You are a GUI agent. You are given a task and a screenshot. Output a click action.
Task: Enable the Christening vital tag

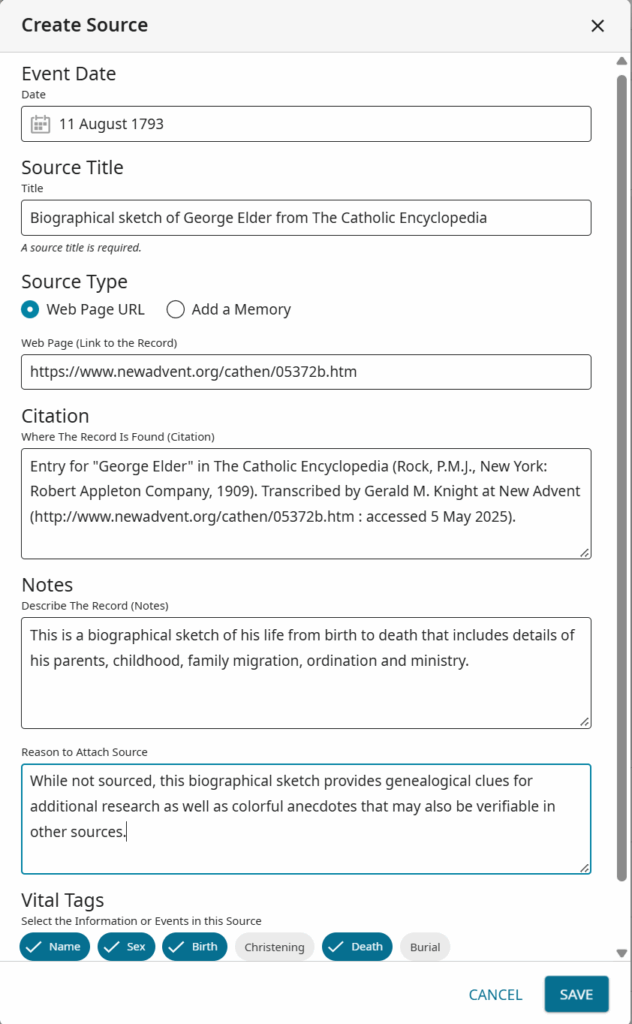click(x=274, y=947)
